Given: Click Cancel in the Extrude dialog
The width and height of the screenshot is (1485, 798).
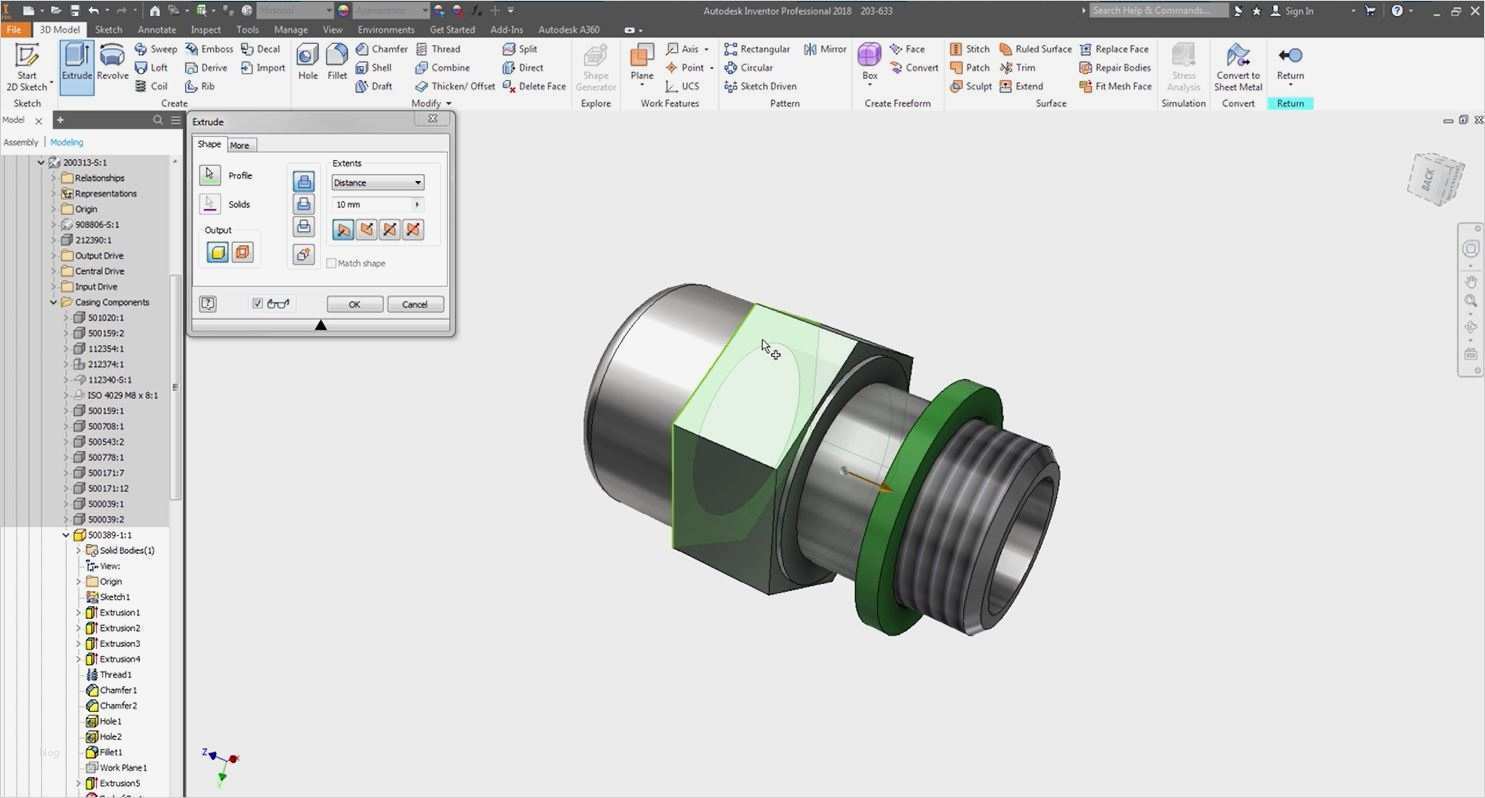Looking at the screenshot, I should point(414,304).
